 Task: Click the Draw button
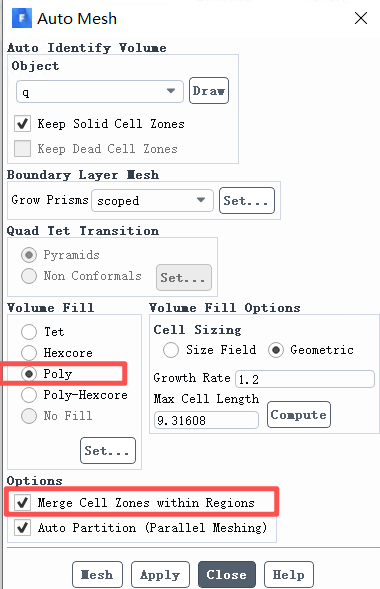point(209,91)
